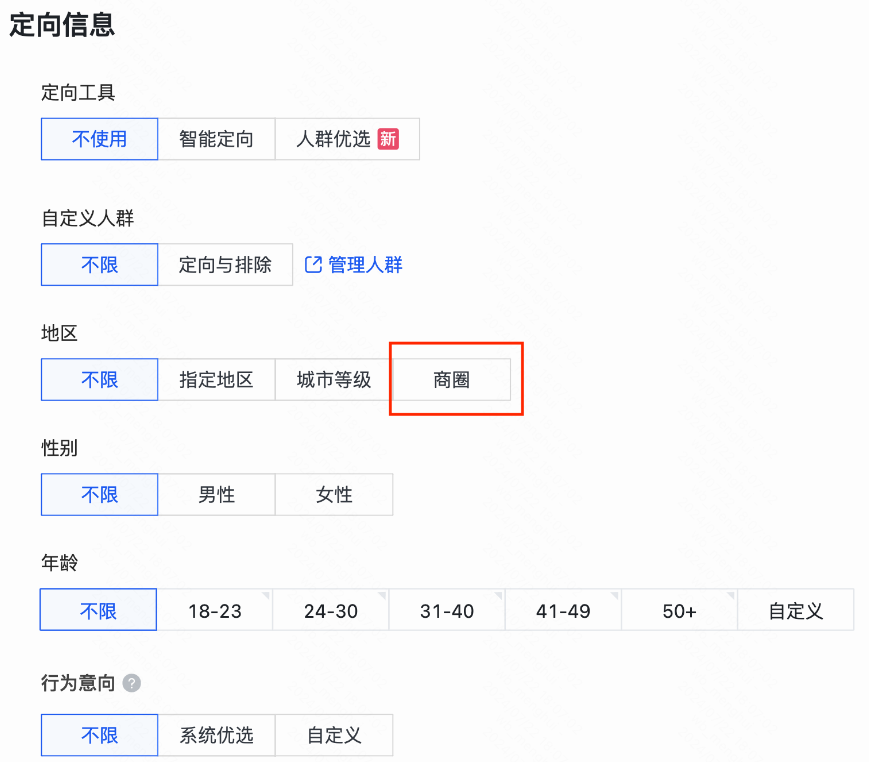This screenshot has height=762, width=869.
Task: Open 自定义 to customize age range
Action: point(795,609)
